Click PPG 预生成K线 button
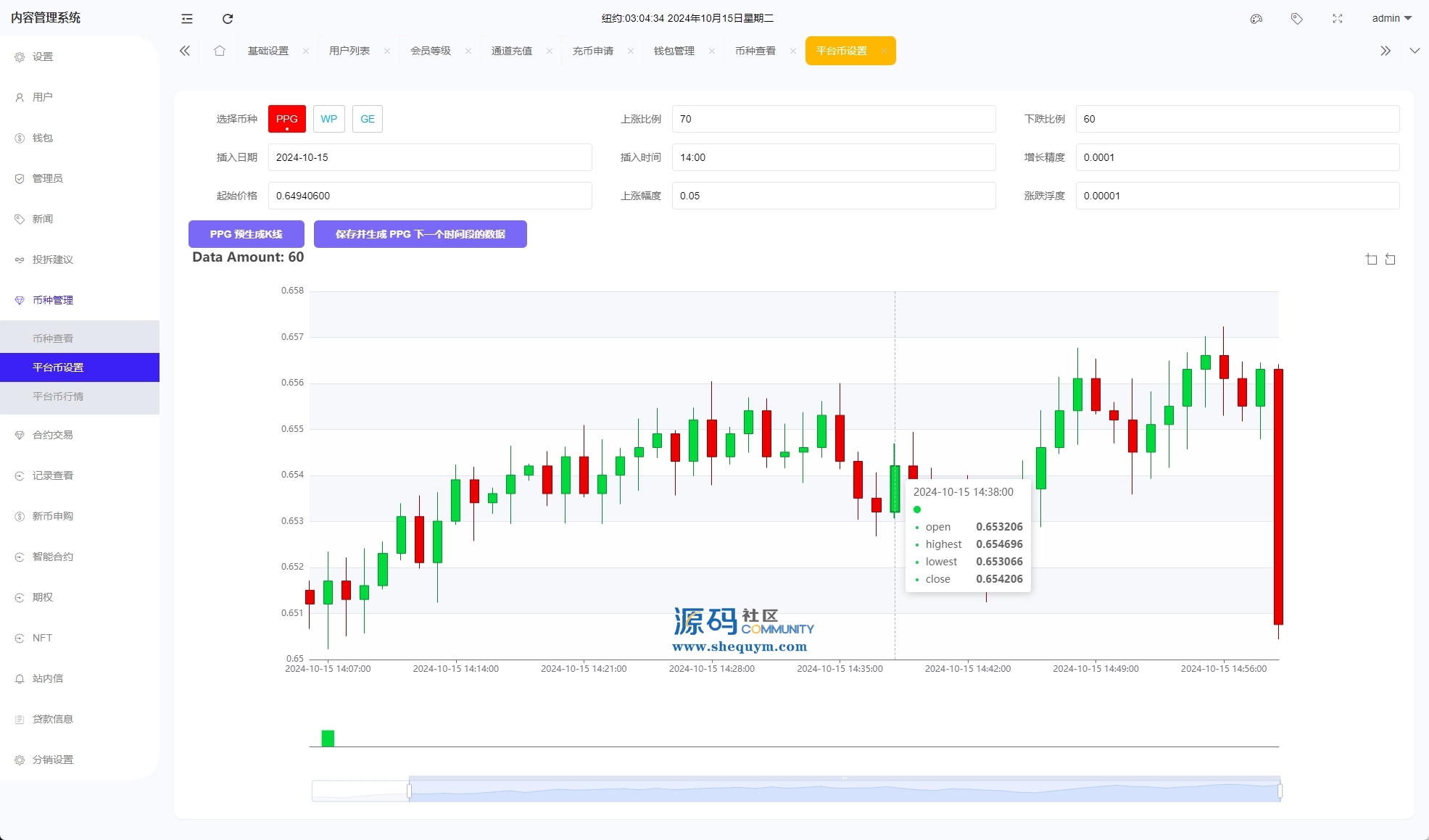The height and width of the screenshot is (840, 1429). point(247,234)
